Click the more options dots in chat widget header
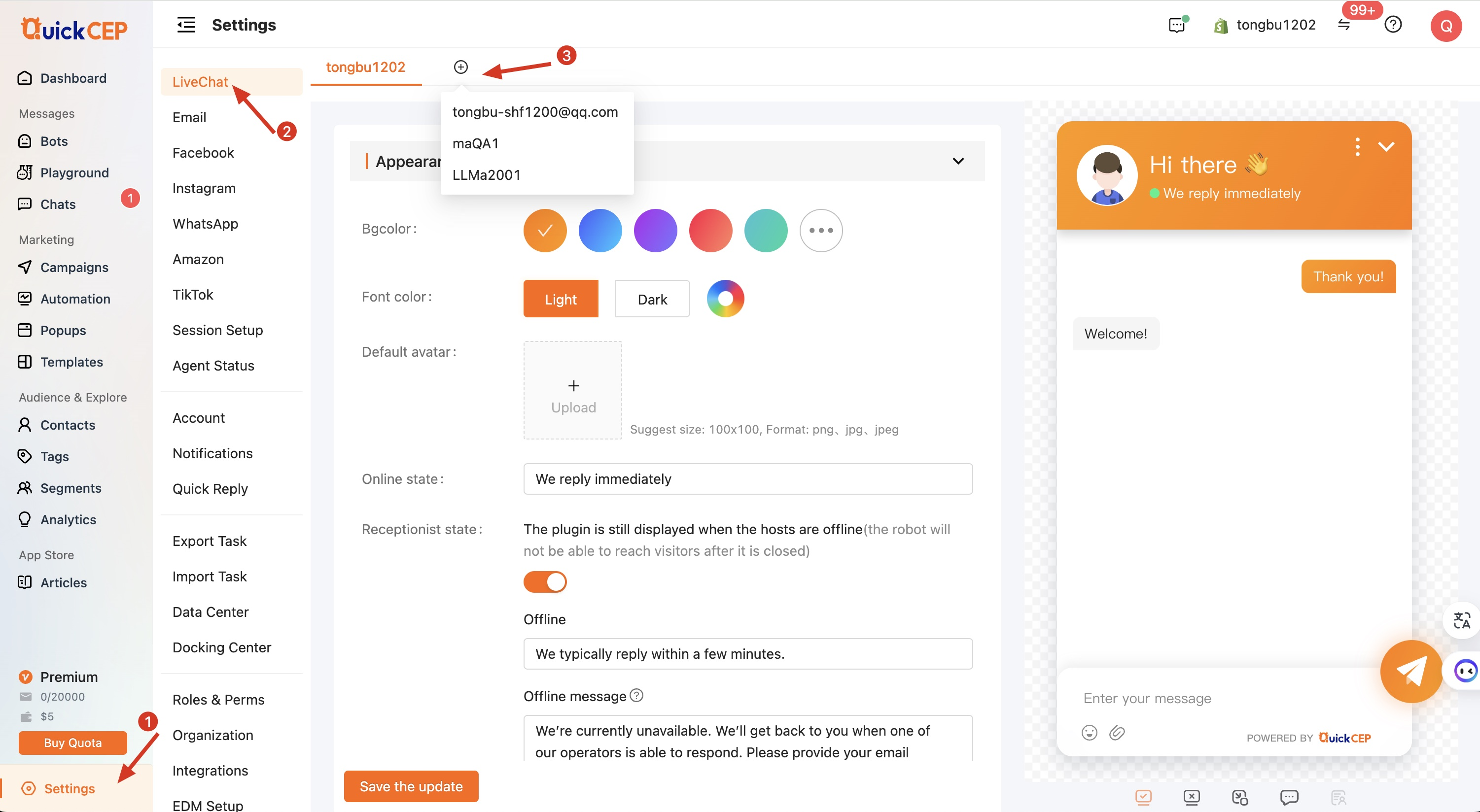The image size is (1480, 812). pos(1358,146)
